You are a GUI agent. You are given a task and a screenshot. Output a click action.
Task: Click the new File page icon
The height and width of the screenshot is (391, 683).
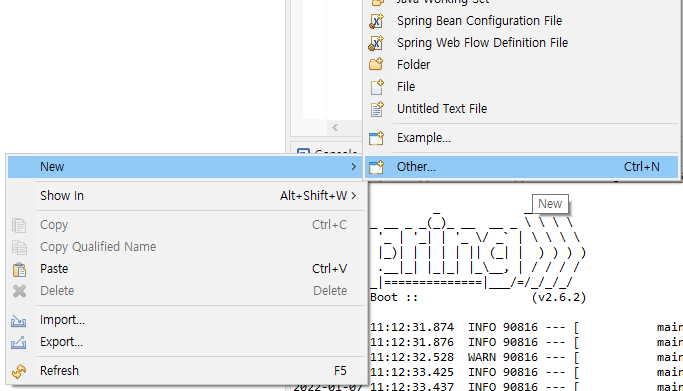coord(377,87)
